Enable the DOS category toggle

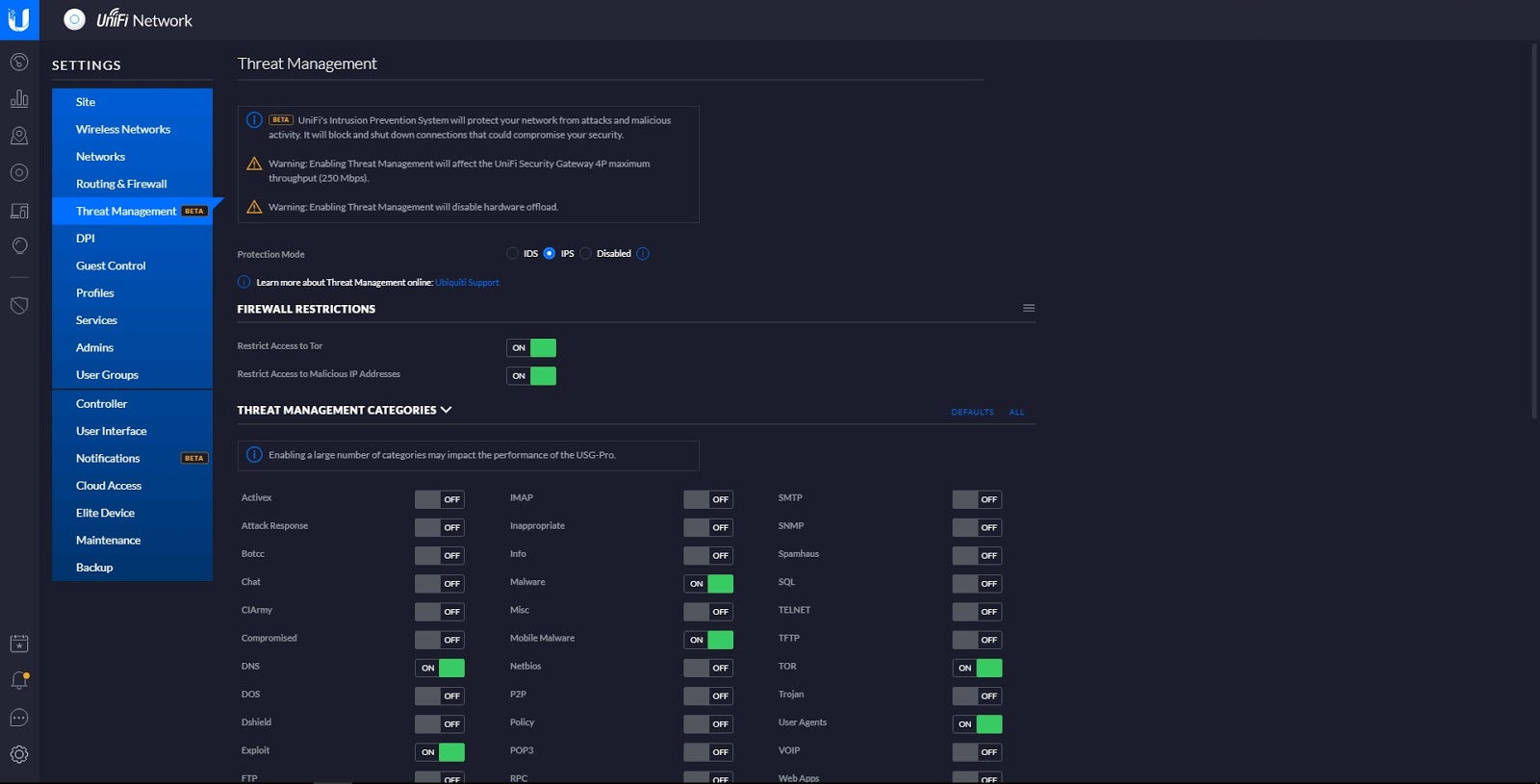(x=440, y=695)
